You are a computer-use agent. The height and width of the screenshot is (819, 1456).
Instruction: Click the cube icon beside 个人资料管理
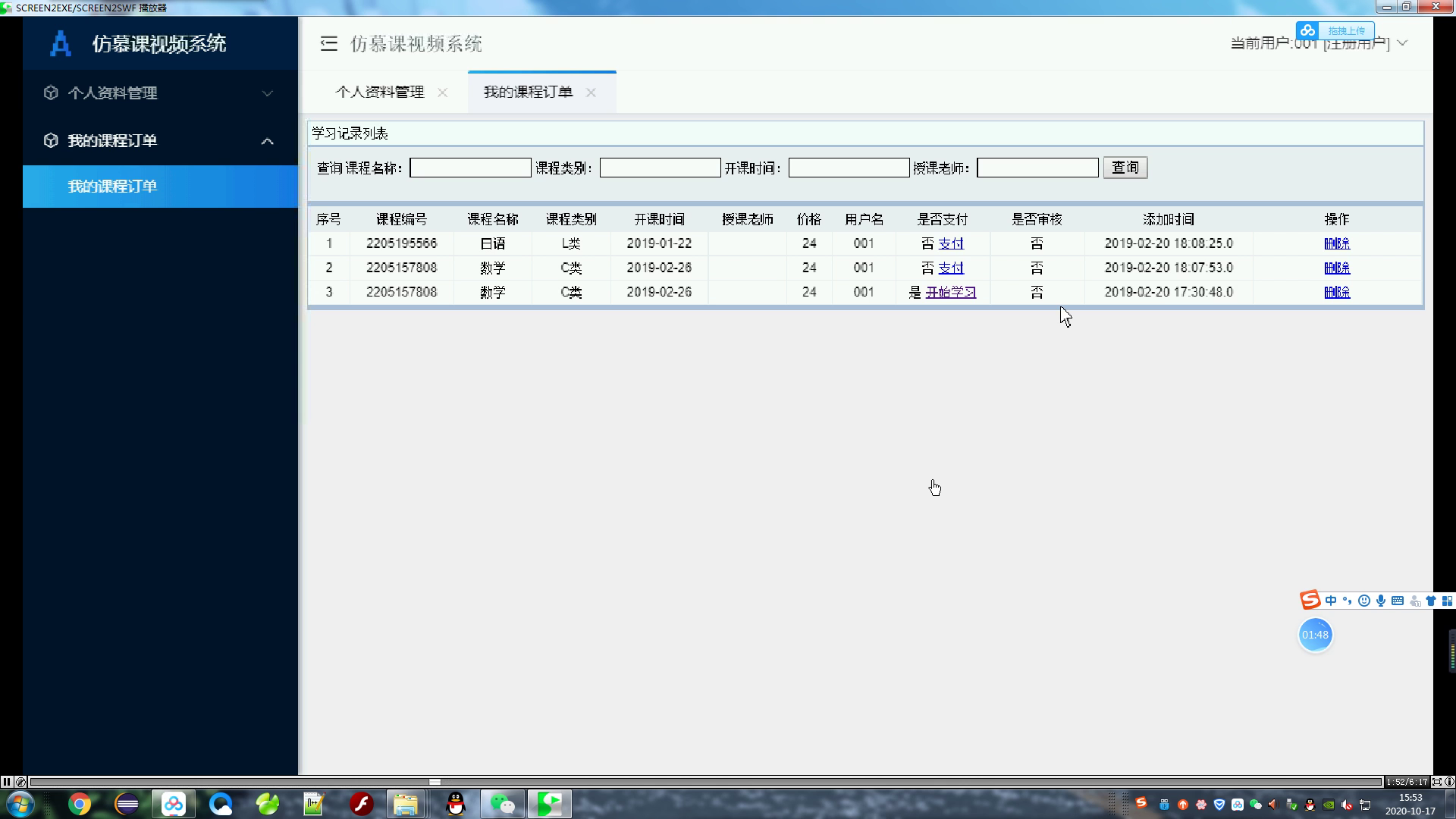(51, 93)
